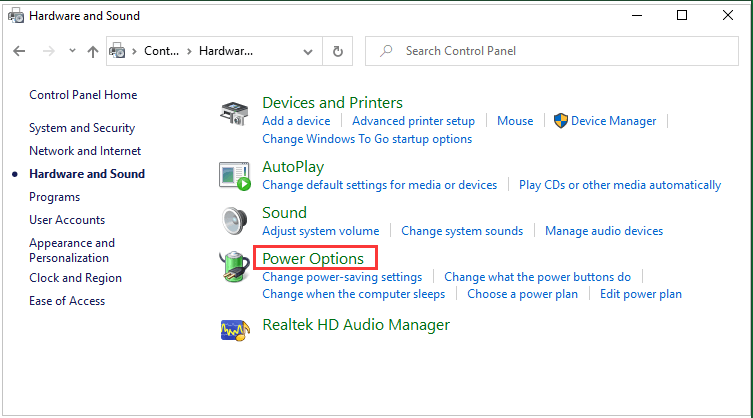The image size is (753, 418).
Task: Open Sound heading link
Action: [x=284, y=212]
